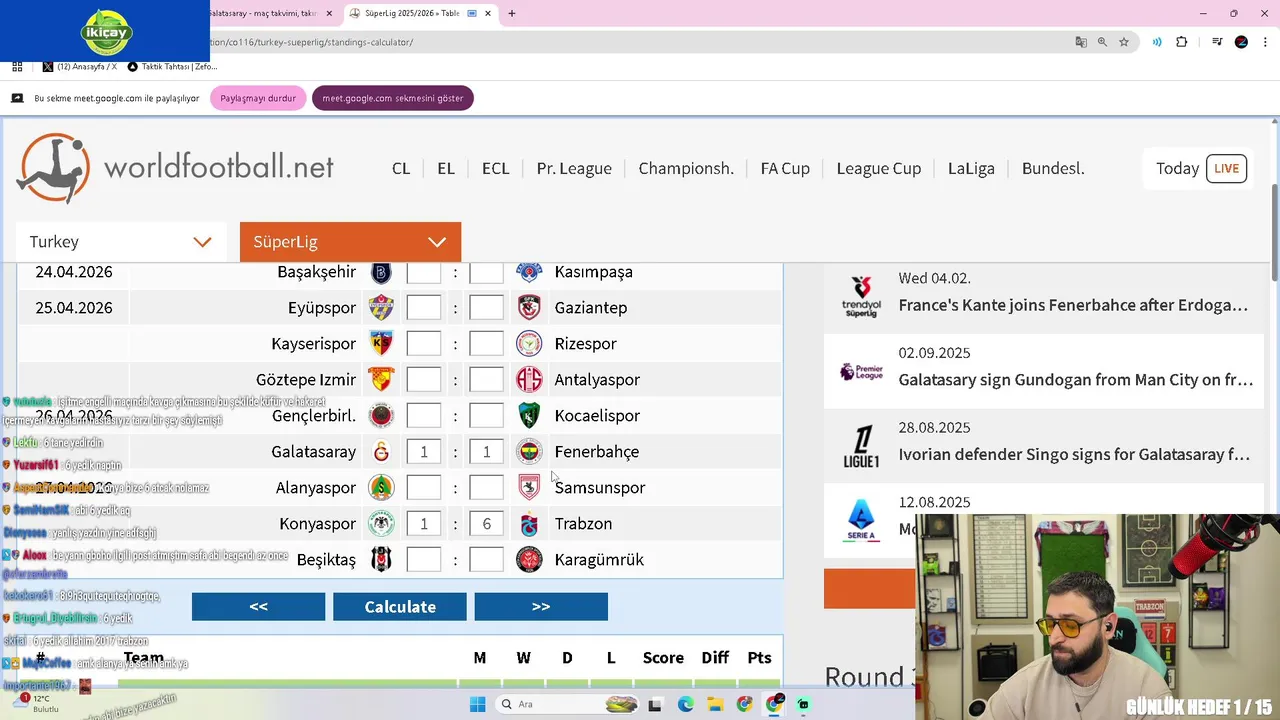Image resolution: width=1280 pixels, height=720 pixels.
Task: Click the Windows Start button
Action: tap(478, 704)
